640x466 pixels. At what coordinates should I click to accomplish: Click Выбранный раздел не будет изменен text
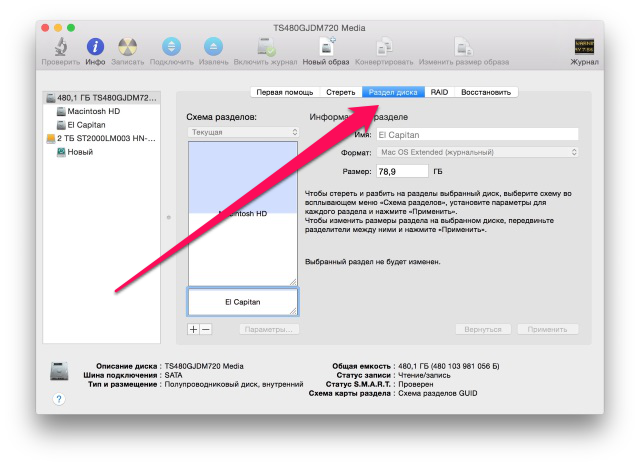(373, 262)
